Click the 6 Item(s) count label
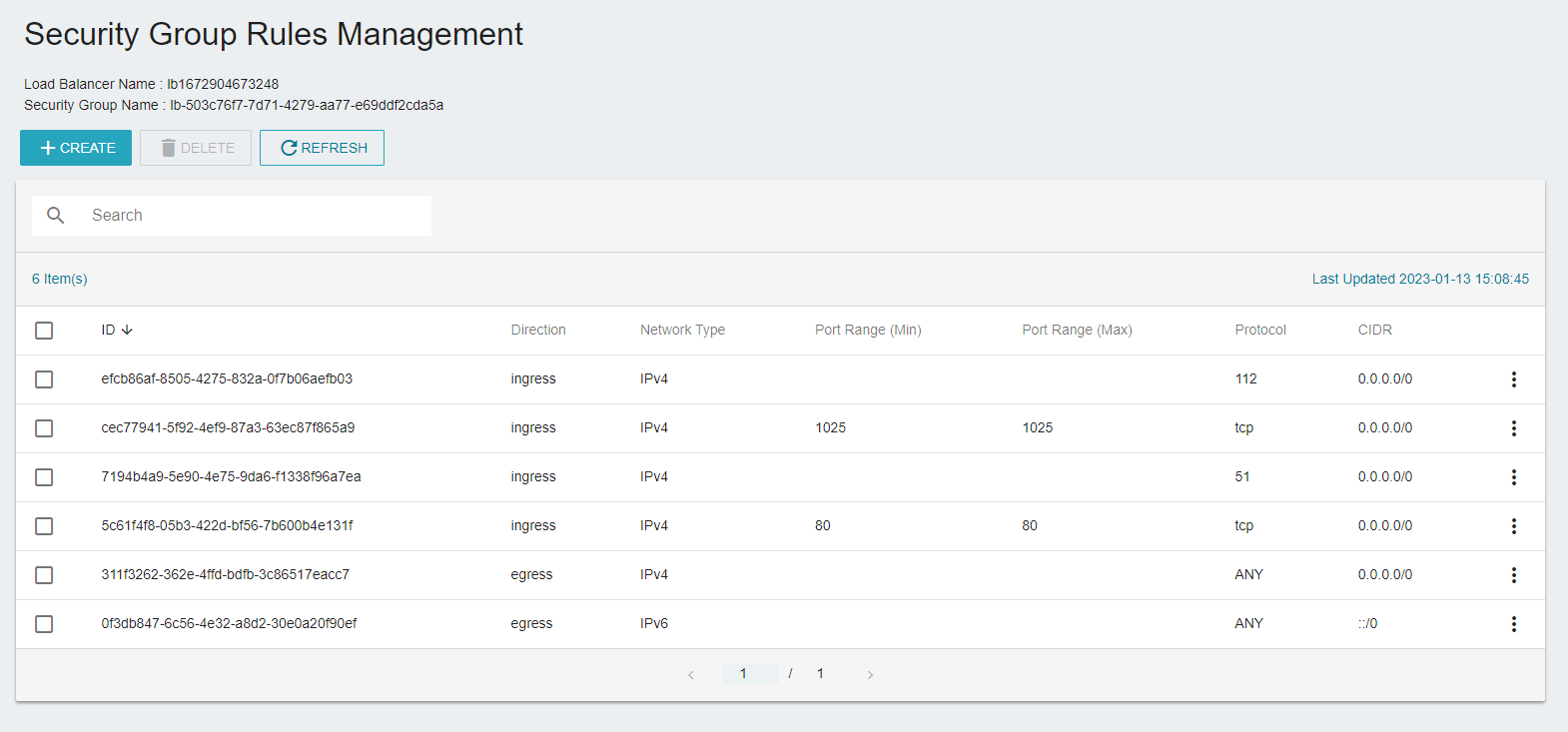 coord(60,280)
